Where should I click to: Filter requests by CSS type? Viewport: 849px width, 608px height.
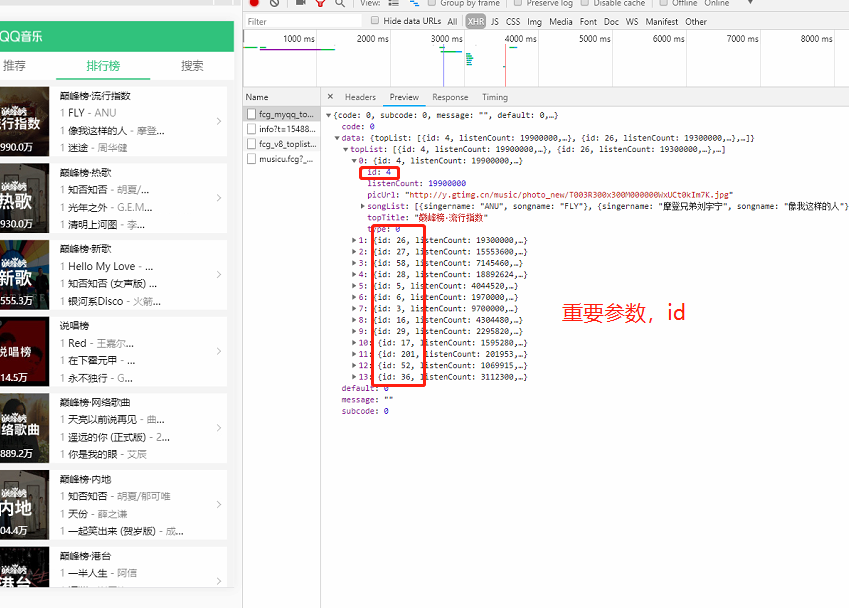pyautogui.click(x=513, y=22)
